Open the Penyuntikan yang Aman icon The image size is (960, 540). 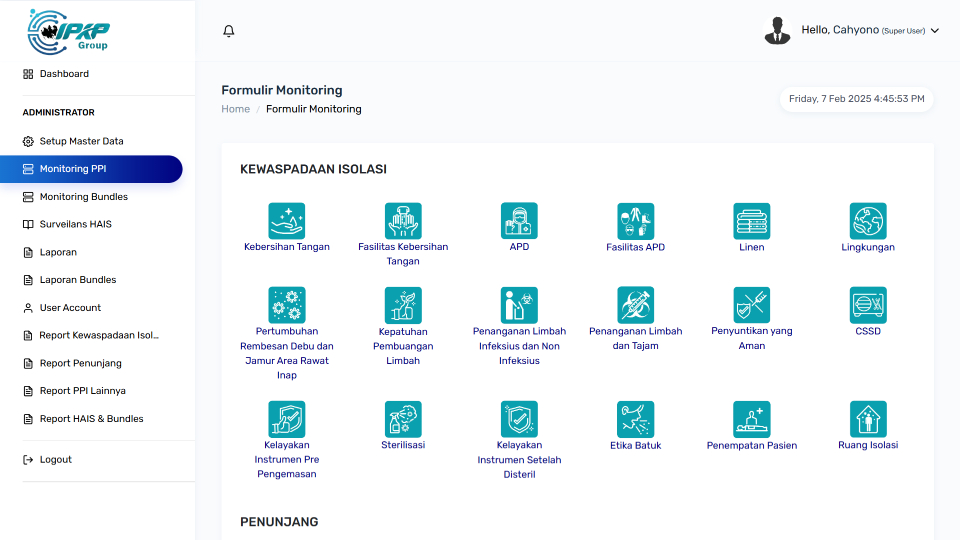click(x=751, y=305)
